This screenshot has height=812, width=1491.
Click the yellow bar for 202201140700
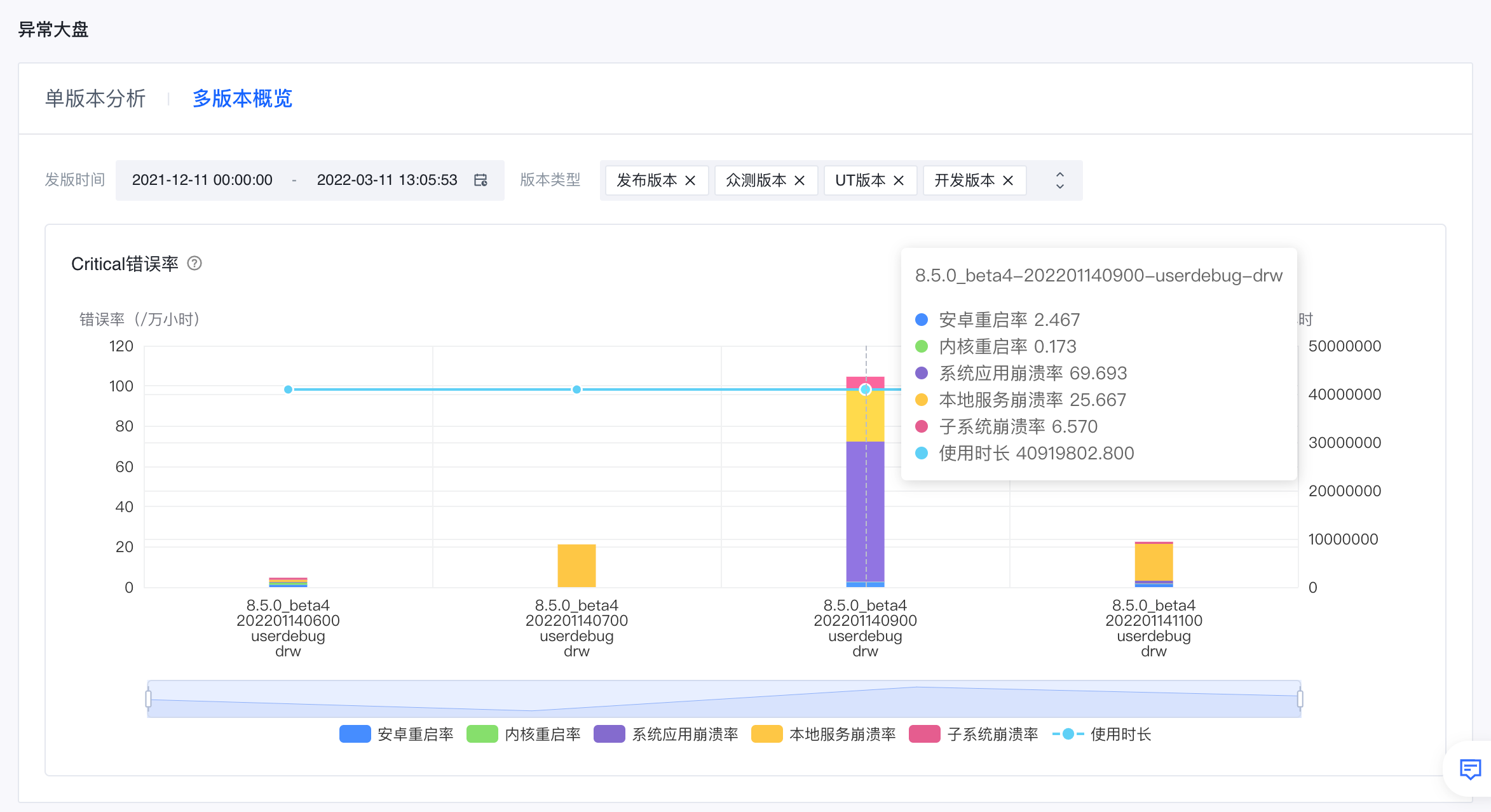point(576,565)
